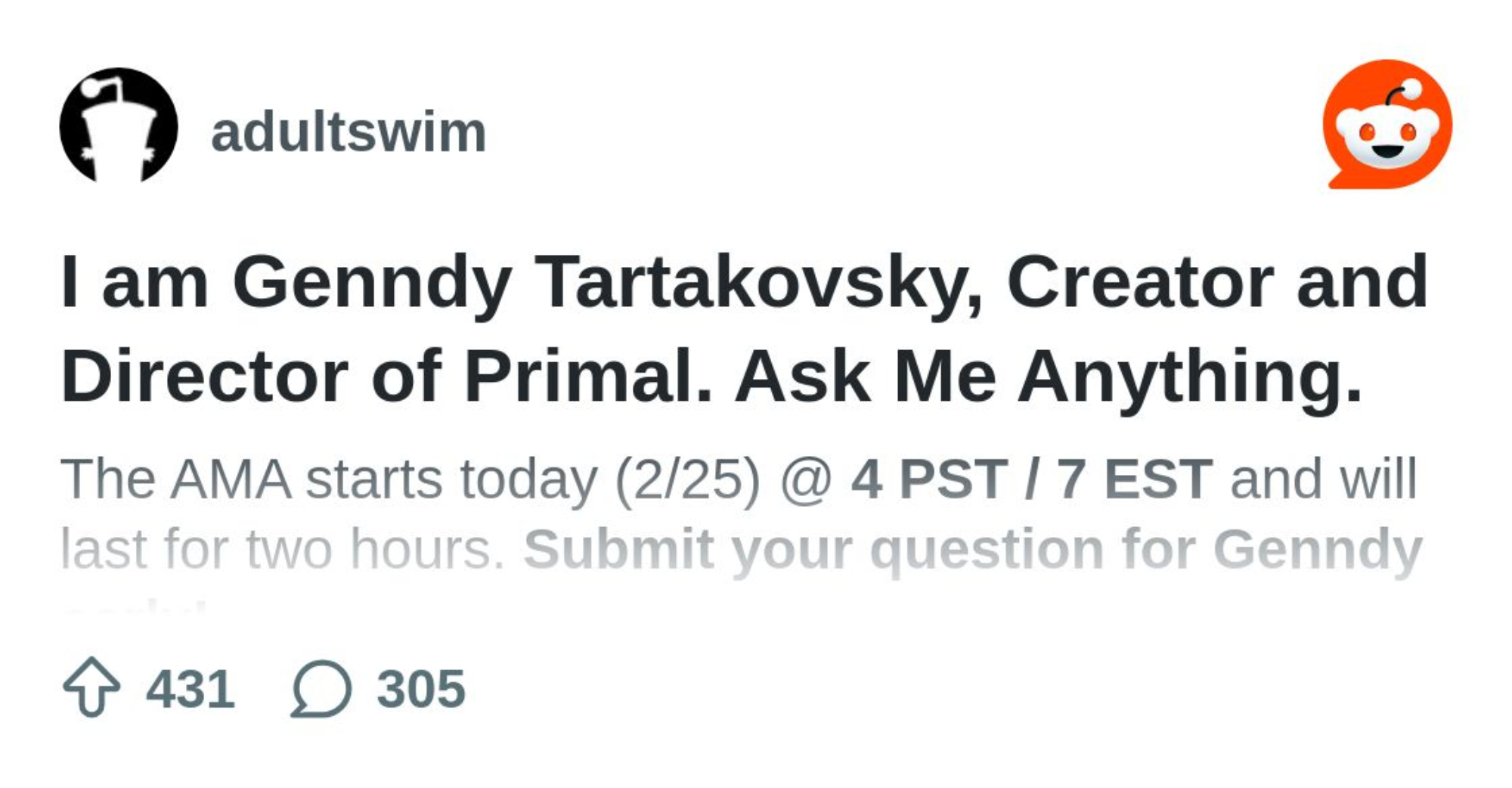Click the @ symbol in the description
The width and height of the screenshot is (1512, 788).
806,479
